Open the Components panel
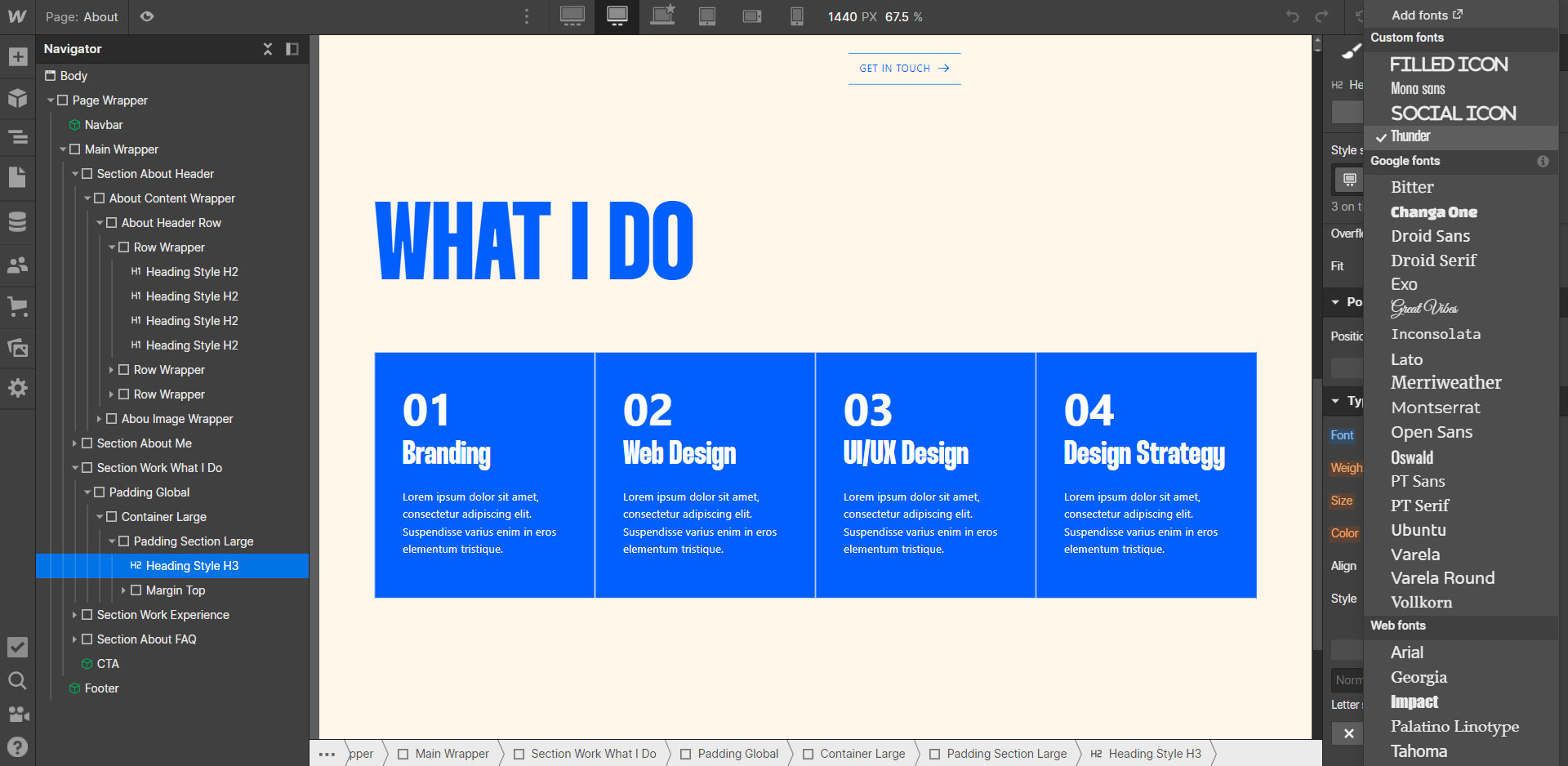The height and width of the screenshot is (766, 1568). pos(18,98)
